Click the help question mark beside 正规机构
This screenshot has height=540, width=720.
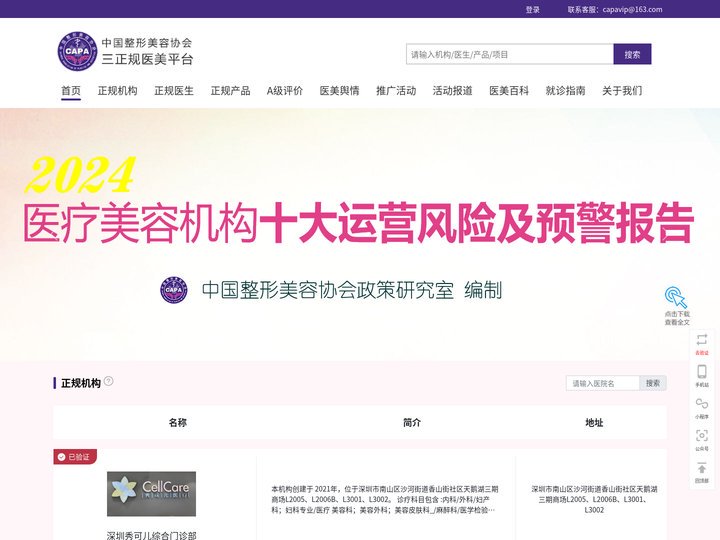click(108, 381)
